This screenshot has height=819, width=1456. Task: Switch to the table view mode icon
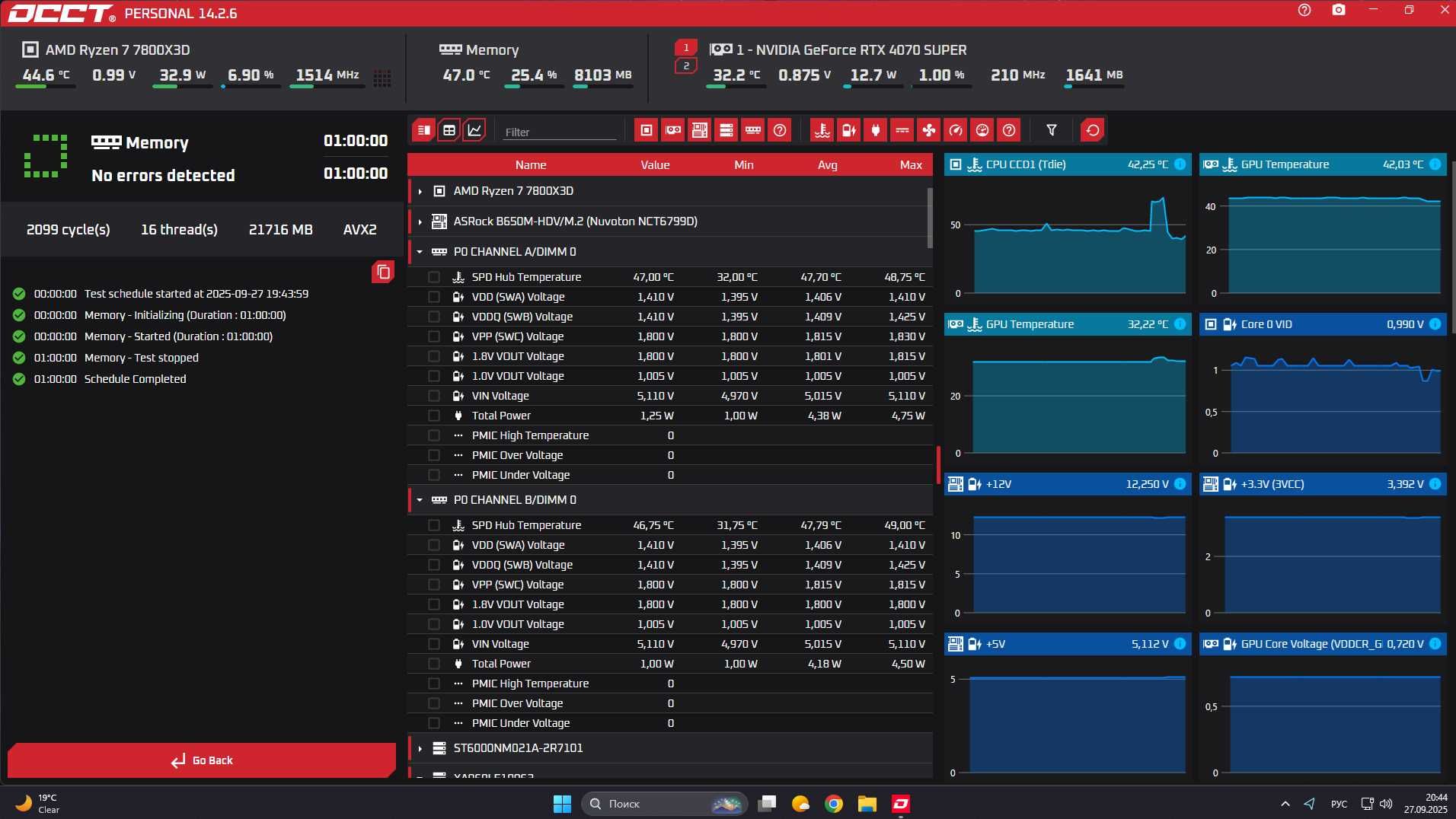[449, 130]
